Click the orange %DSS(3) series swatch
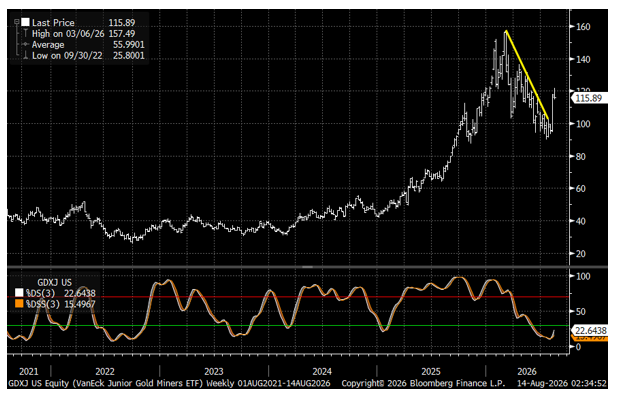 coord(19,304)
